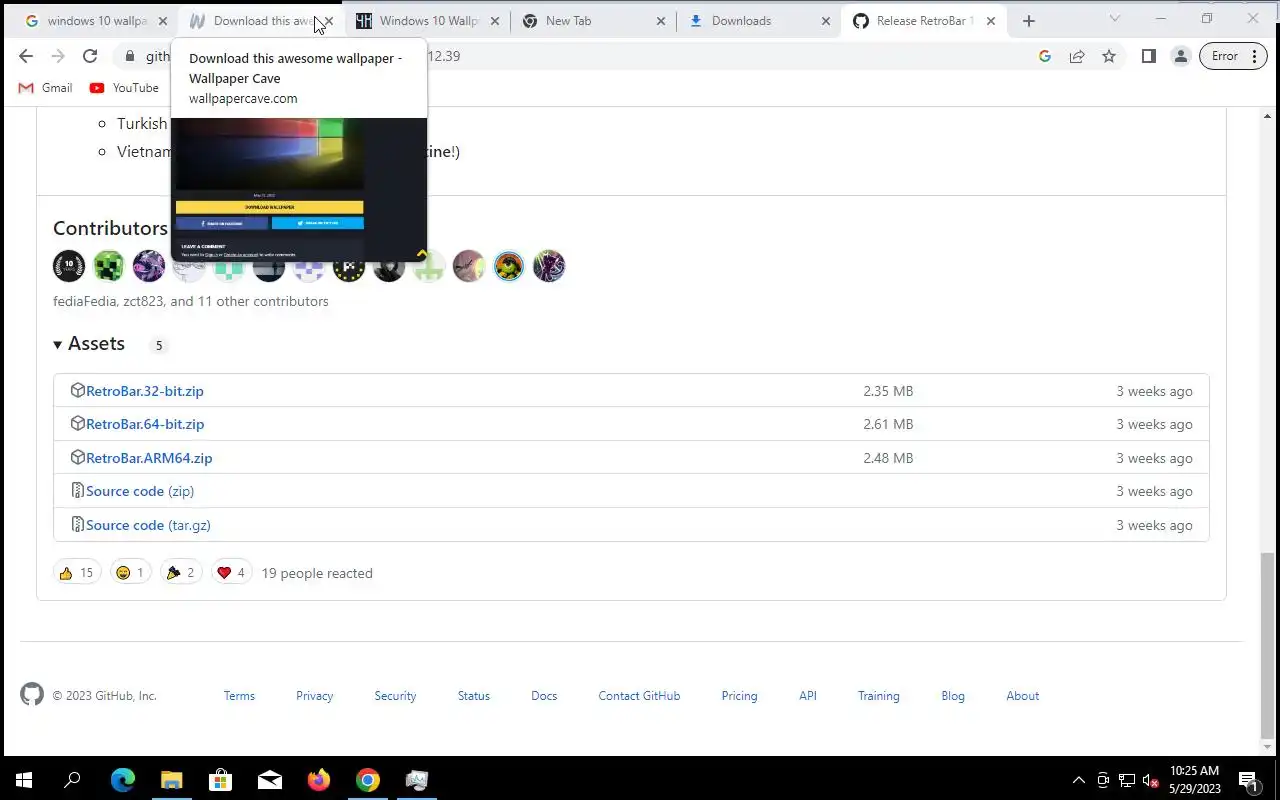Open the Error update menu button

click(x=1234, y=56)
